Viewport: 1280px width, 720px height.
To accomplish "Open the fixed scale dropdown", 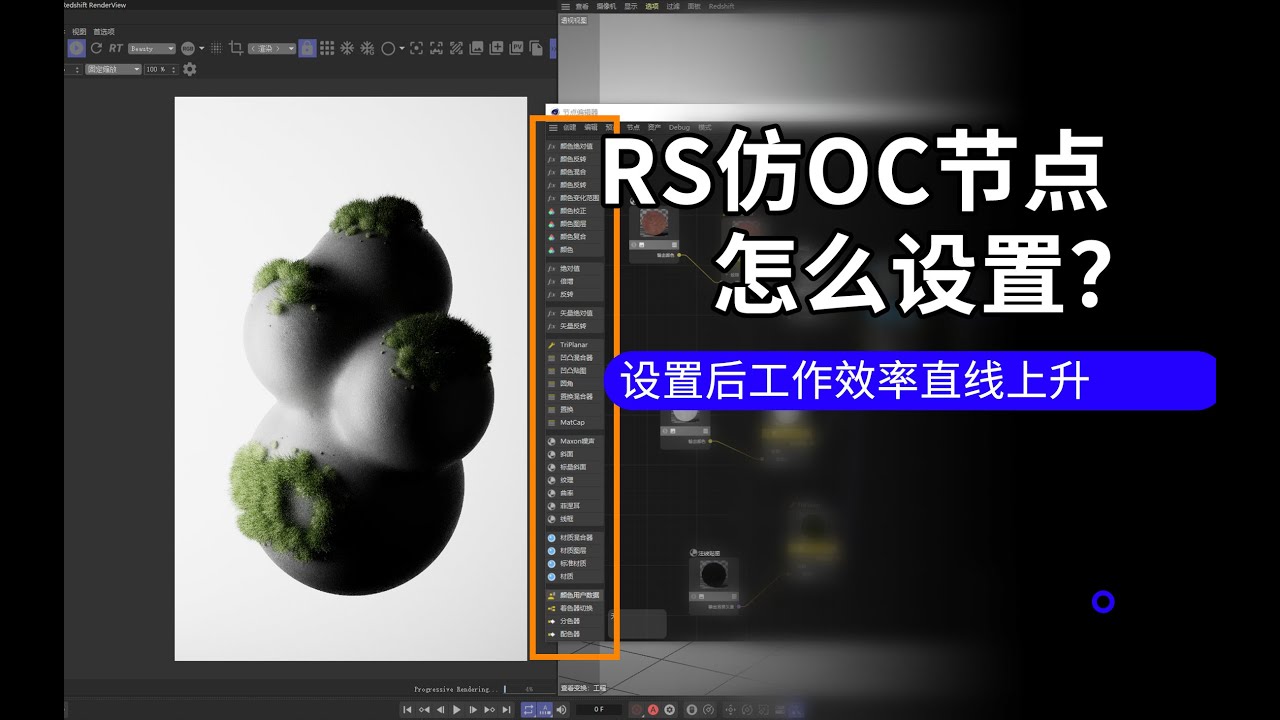I will point(113,70).
